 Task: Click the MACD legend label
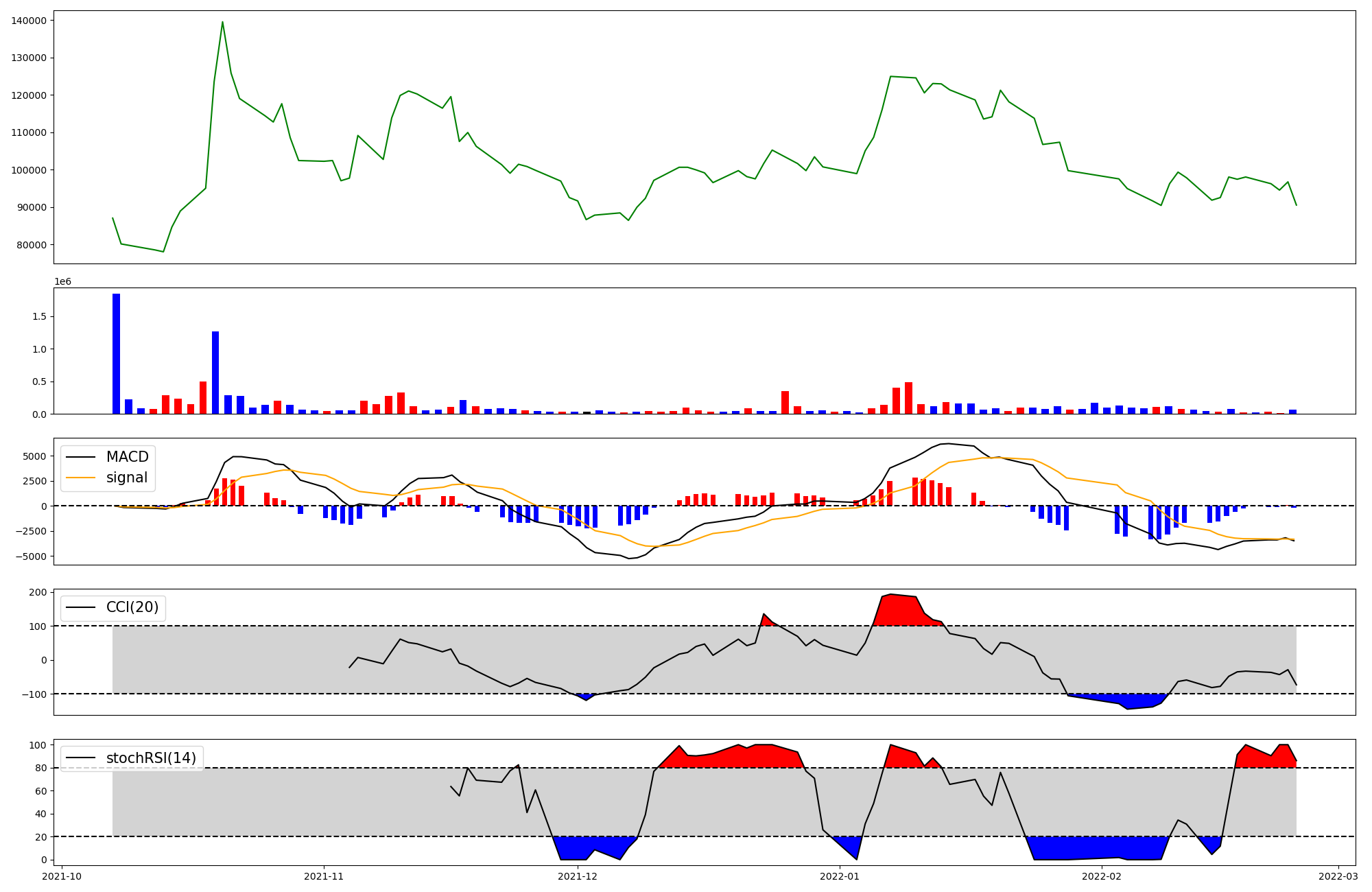(x=127, y=457)
